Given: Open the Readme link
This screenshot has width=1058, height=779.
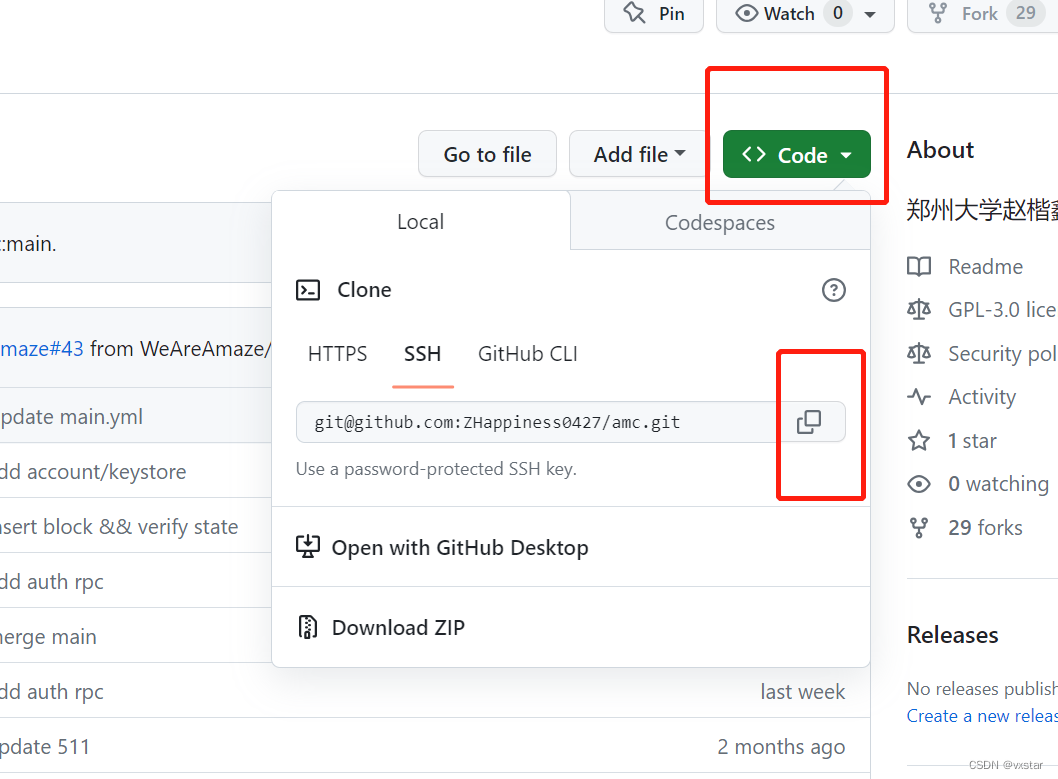Looking at the screenshot, I should 985,267.
